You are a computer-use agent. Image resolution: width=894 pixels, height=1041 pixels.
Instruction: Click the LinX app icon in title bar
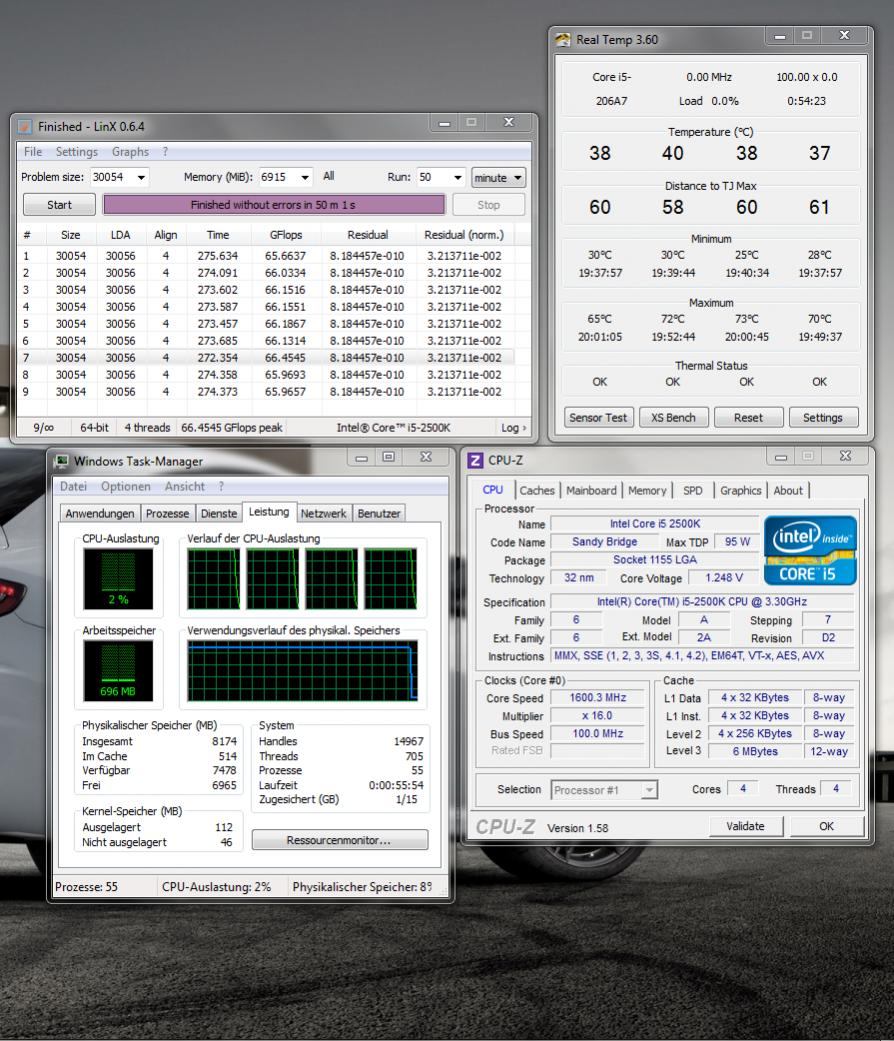tap(25, 126)
